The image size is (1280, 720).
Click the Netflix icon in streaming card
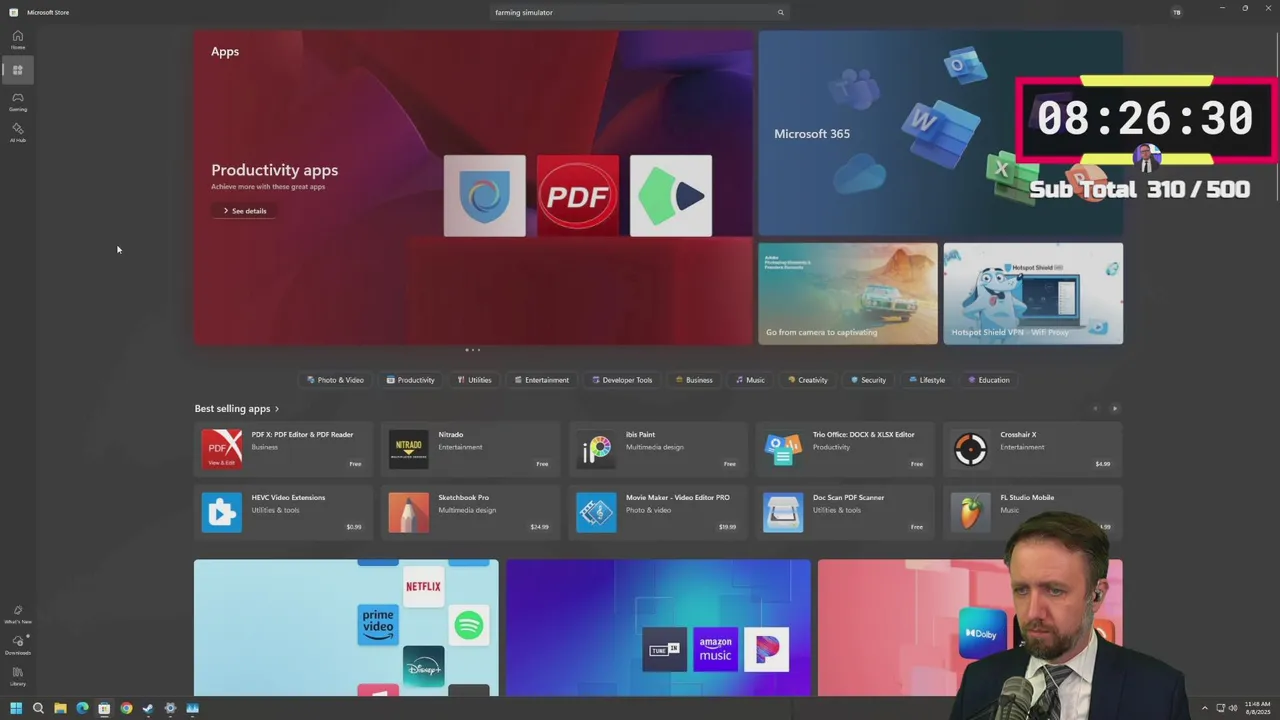[x=423, y=587]
